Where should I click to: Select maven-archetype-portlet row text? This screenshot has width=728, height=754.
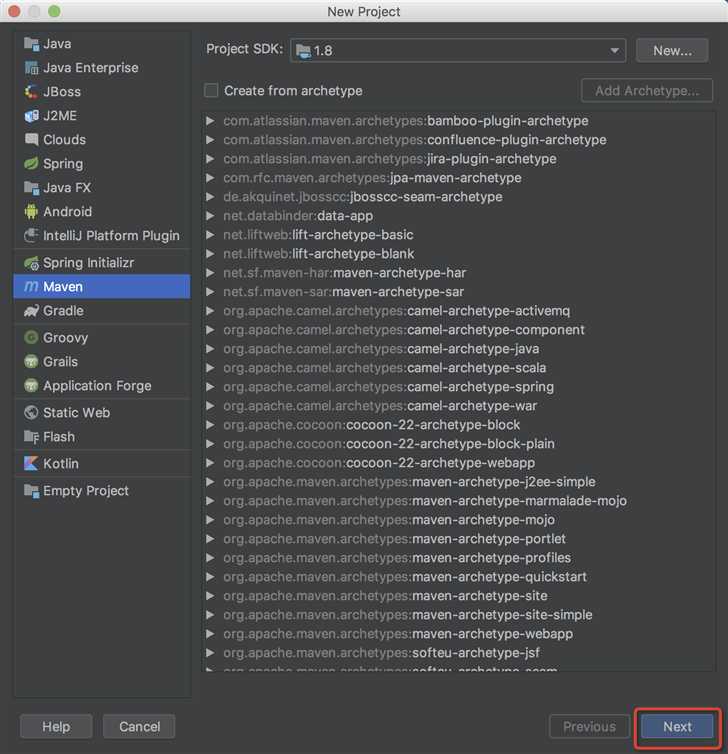[x=394, y=539]
